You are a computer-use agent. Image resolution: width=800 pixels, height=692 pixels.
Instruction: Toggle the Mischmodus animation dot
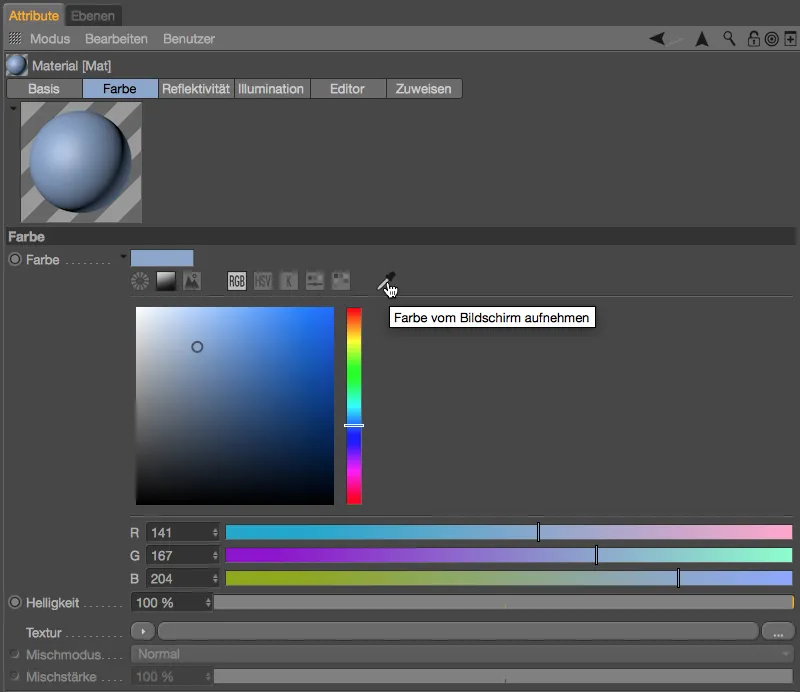click(15, 654)
